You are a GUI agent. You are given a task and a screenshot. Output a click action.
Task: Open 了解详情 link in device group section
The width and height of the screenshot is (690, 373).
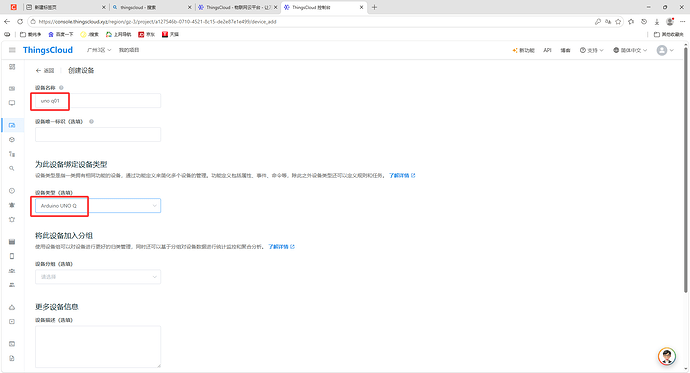click(x=281, y=247)
